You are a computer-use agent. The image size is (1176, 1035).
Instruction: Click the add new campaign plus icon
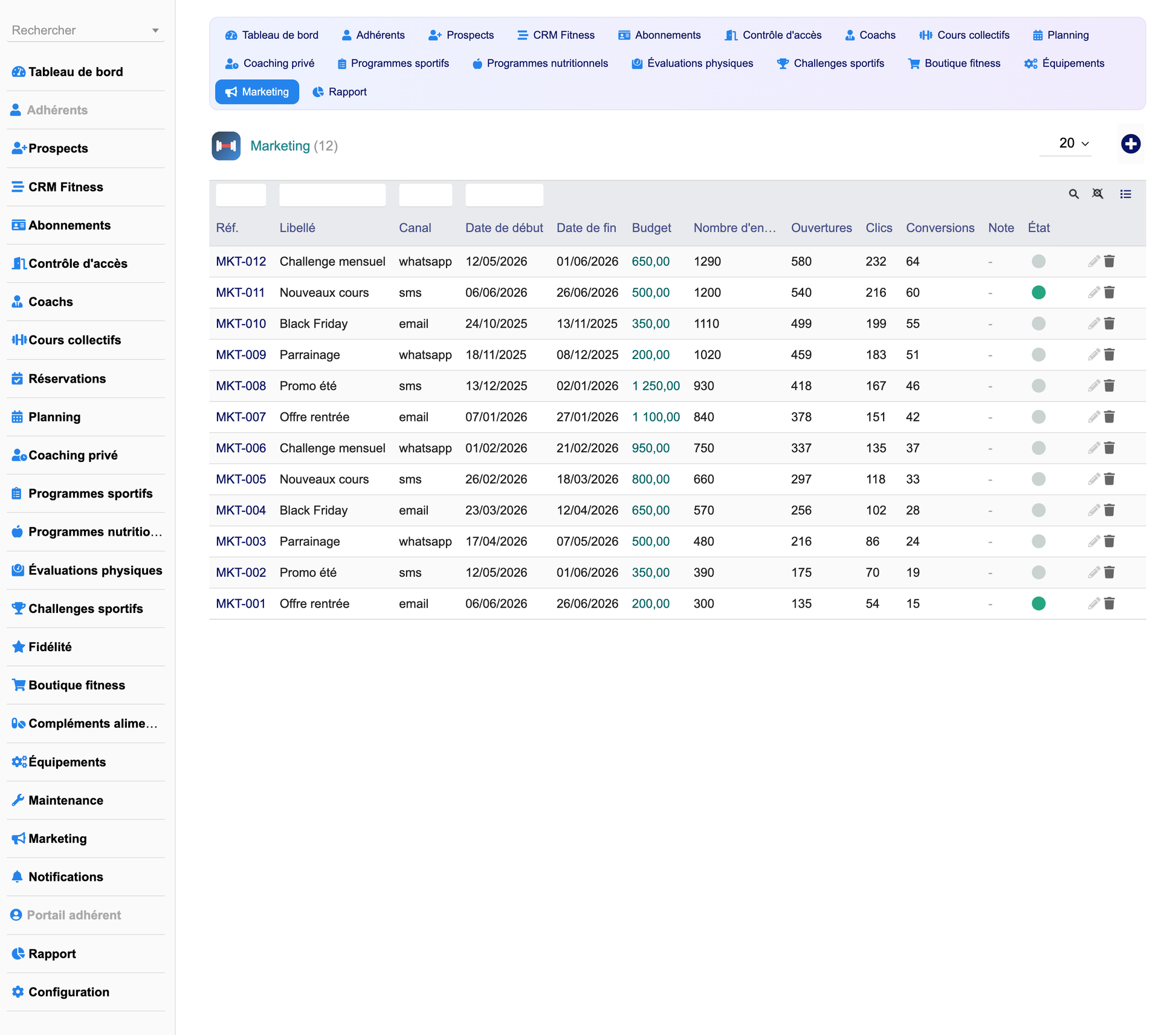pyautogui.click(x=1130, y=144)
